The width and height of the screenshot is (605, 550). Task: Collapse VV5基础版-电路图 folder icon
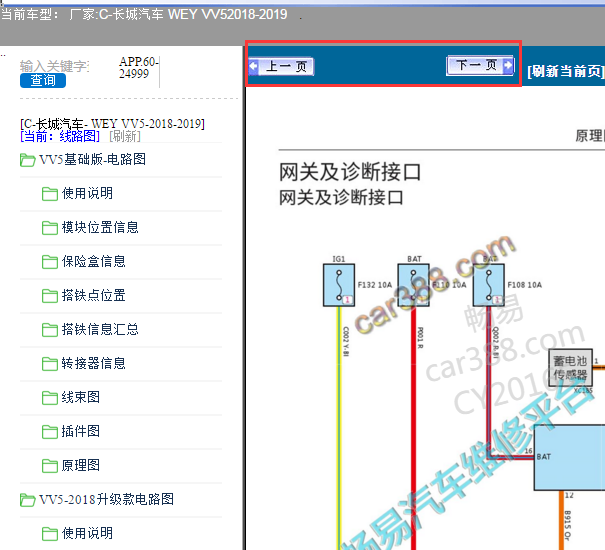coord(27,160)
